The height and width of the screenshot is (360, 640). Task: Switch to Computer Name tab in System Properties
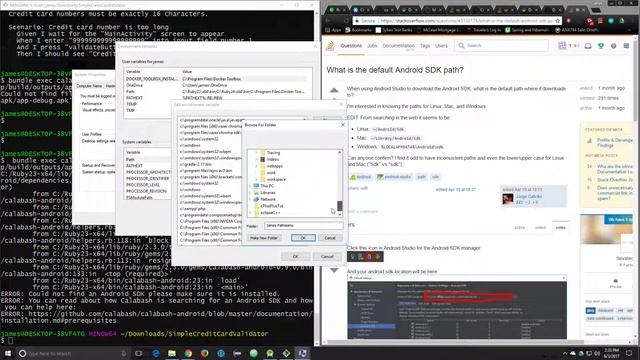(89, 86)
